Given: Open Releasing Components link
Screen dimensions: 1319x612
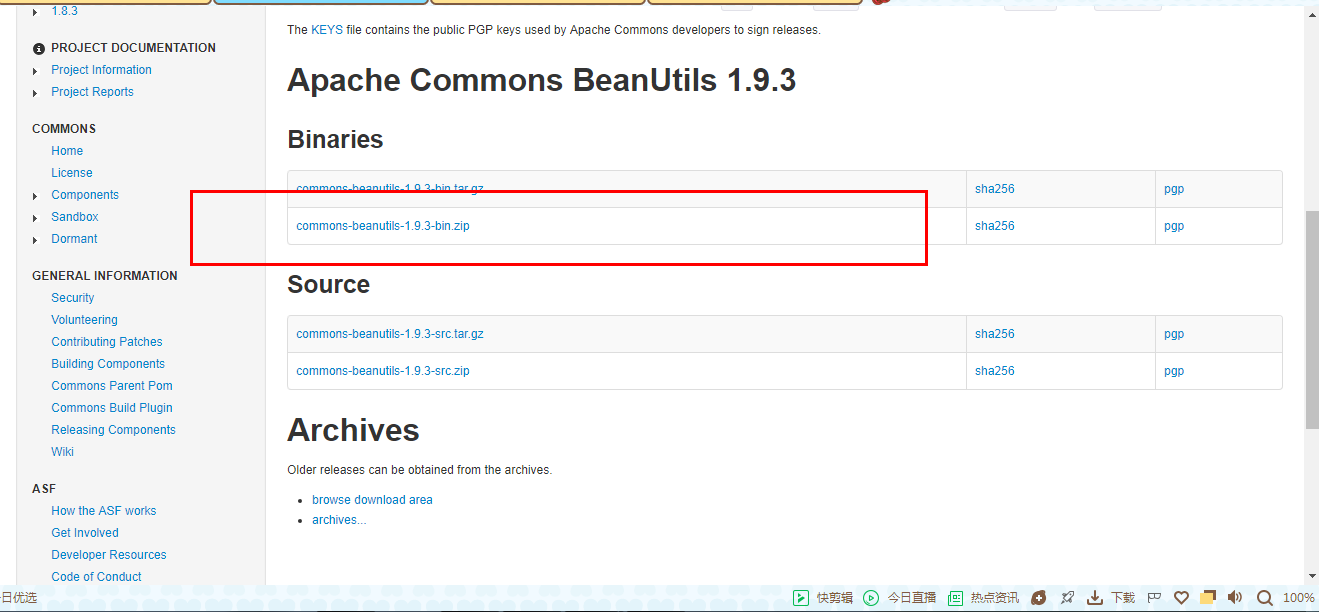Looking at the screenshot, I should pos(113,430).
